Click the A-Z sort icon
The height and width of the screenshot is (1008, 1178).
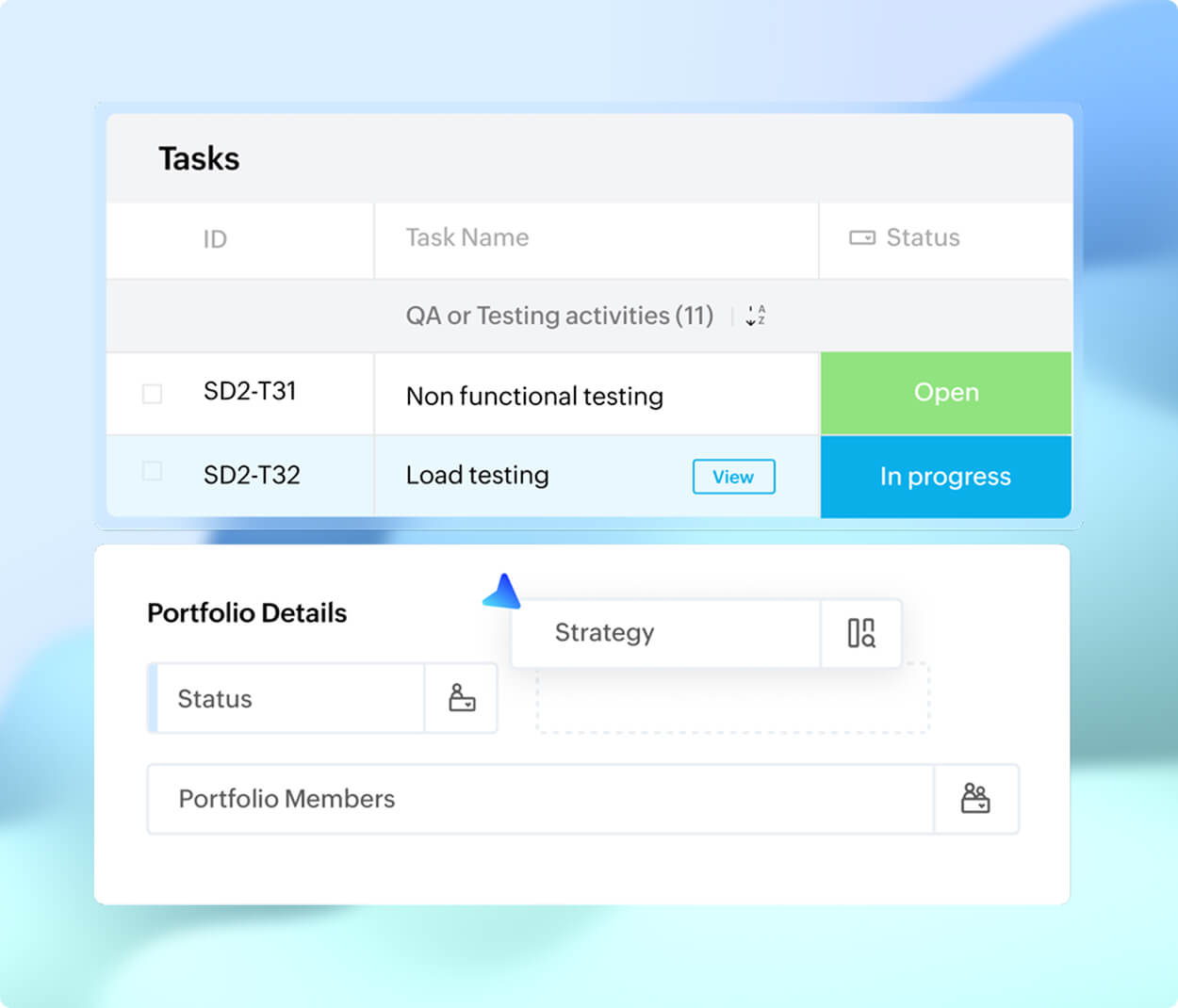(754, 317)
